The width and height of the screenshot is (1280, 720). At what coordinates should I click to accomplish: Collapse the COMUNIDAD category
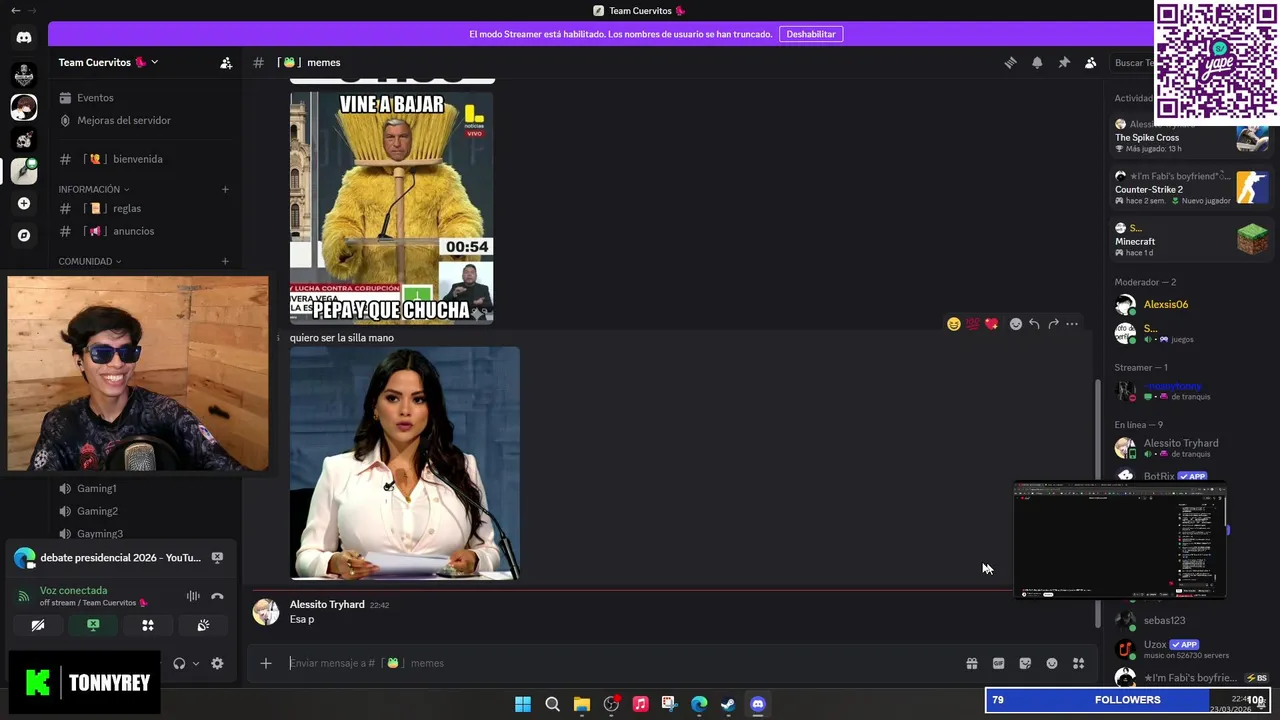tap(90, 261)
